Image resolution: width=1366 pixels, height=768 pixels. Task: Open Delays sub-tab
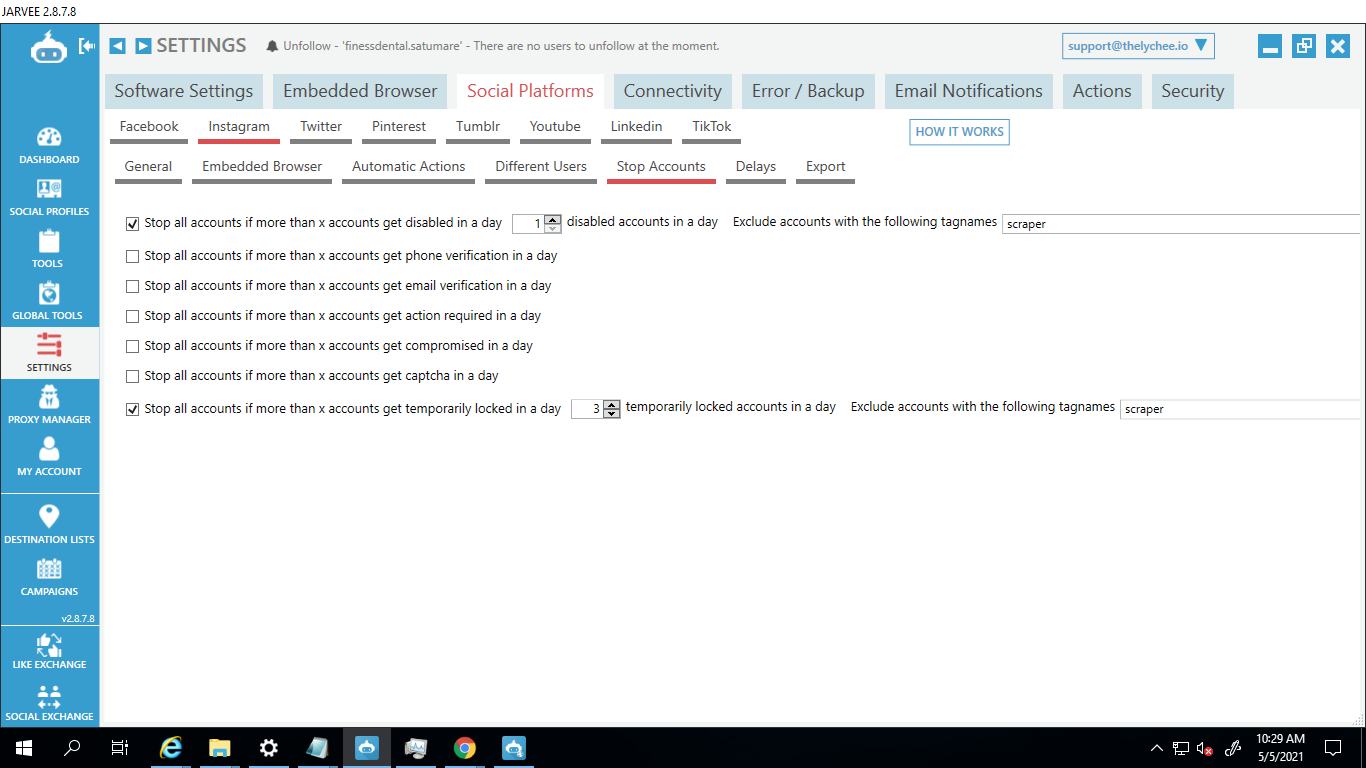pos(756,168)
